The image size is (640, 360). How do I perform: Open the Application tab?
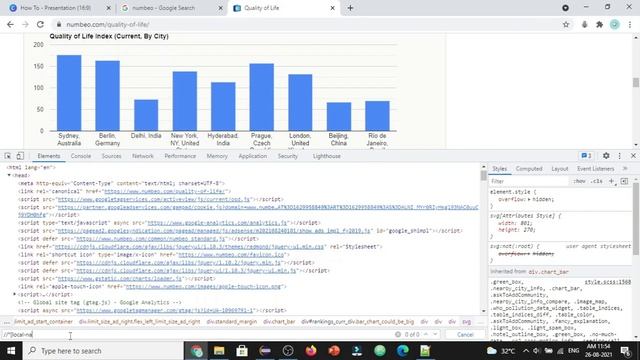click(x=253, y=156)
